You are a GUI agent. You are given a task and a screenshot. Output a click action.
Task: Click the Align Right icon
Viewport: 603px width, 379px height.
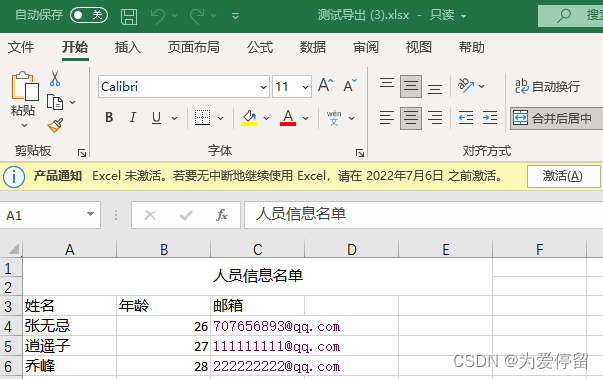[x=435, y=118]
